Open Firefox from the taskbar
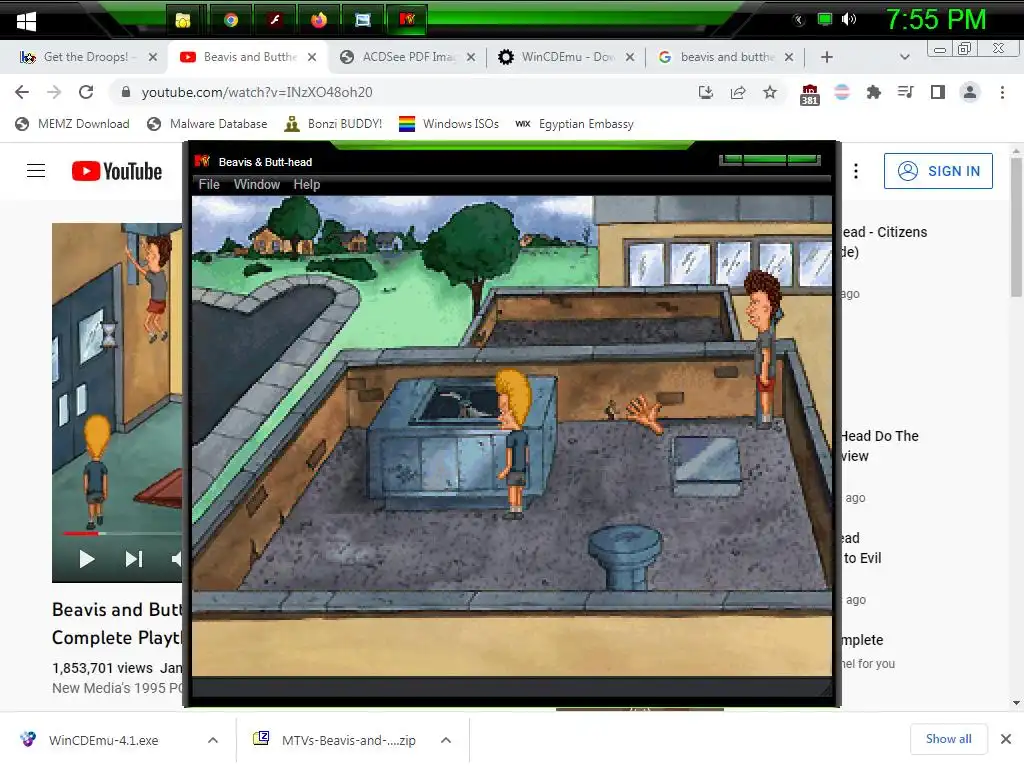The height and width of the screenshot is (768, 1024). 319,20
